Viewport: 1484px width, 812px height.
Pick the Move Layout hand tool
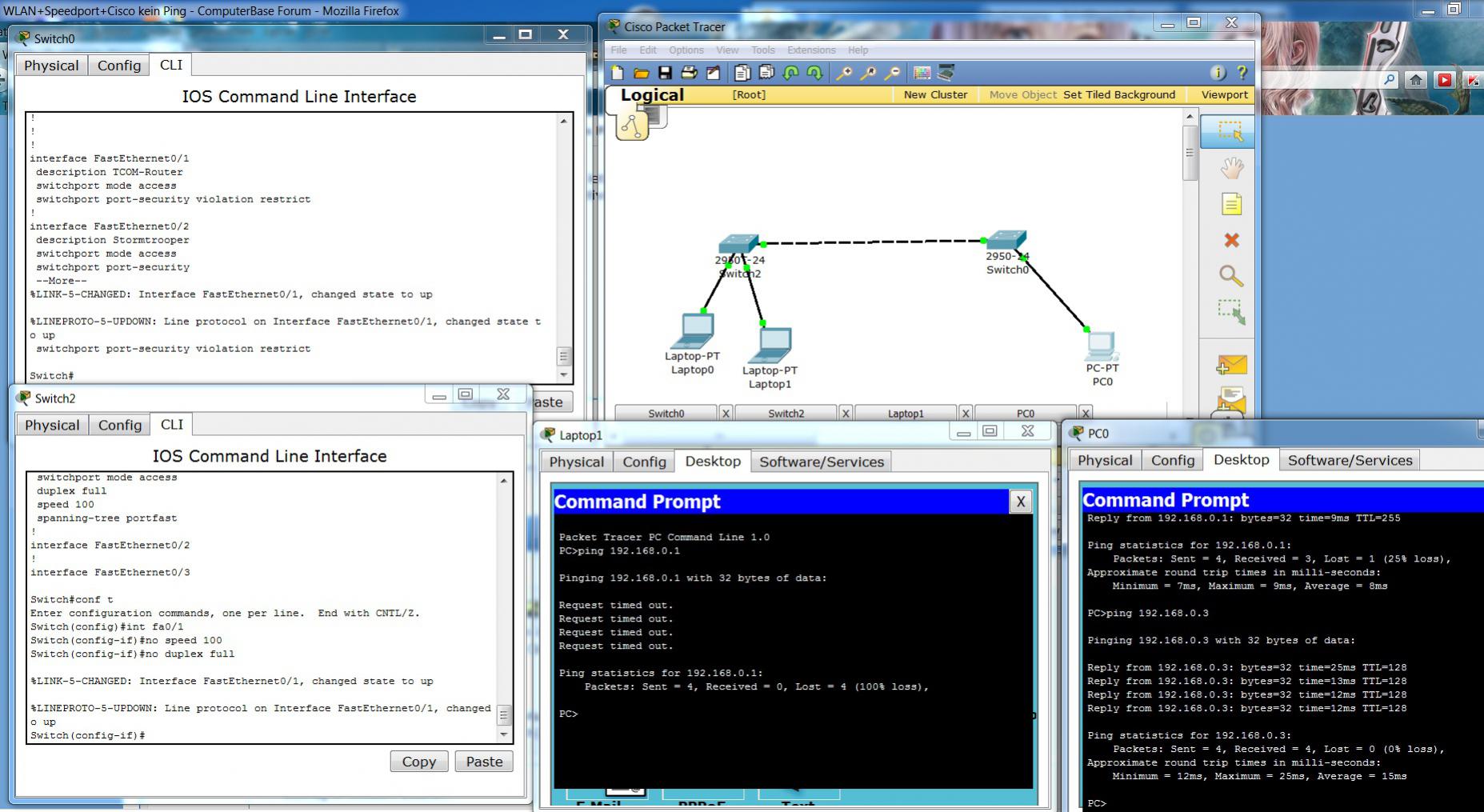pyautogui.click(x=1231, y=168)
